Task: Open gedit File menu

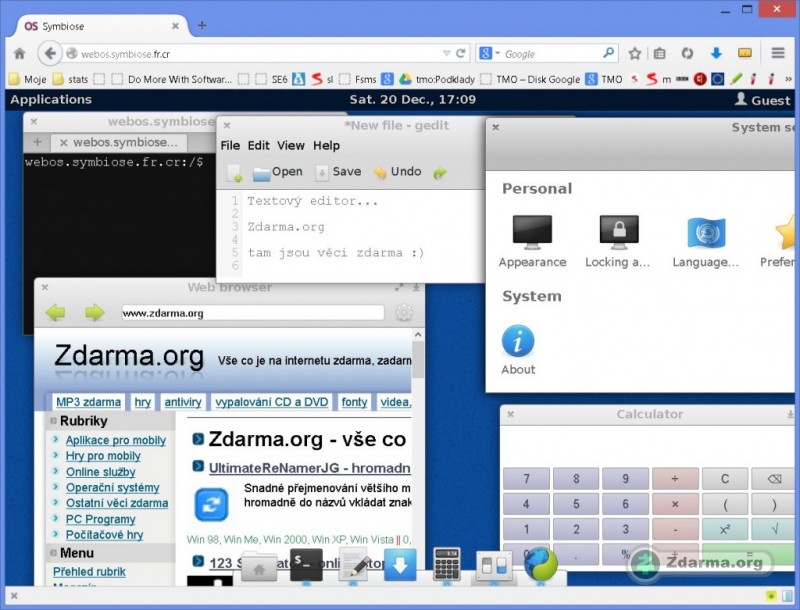Action: [230, 145]
